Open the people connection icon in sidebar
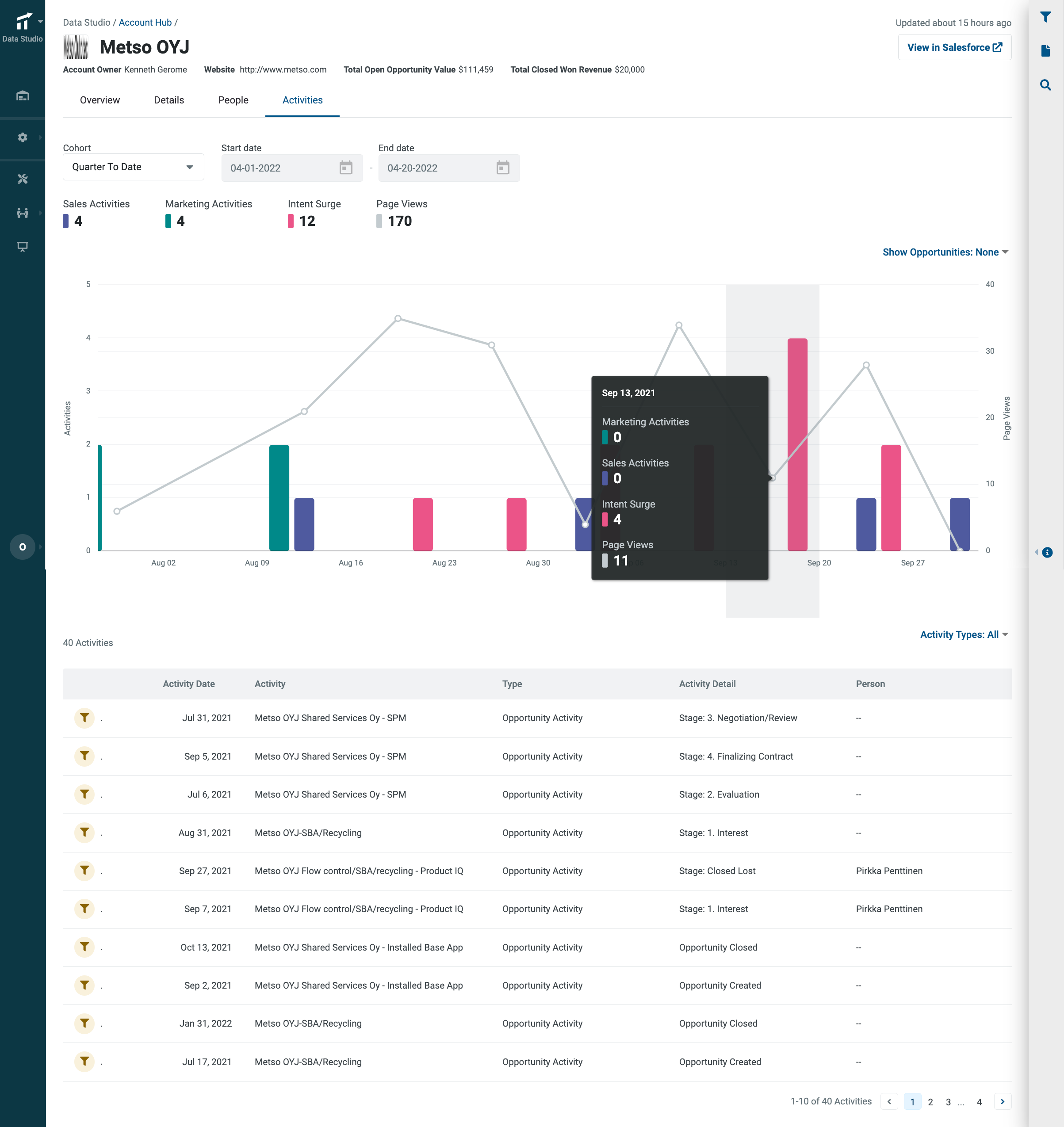1064x1127 pixels. (23, 213)
